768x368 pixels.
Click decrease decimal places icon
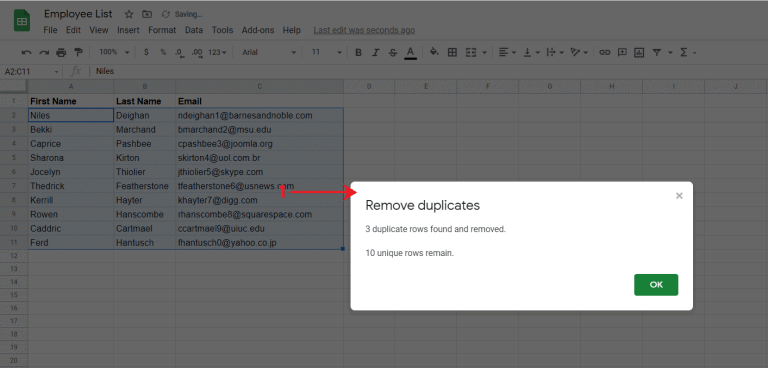pyautogui.click(x=179, y=52)
